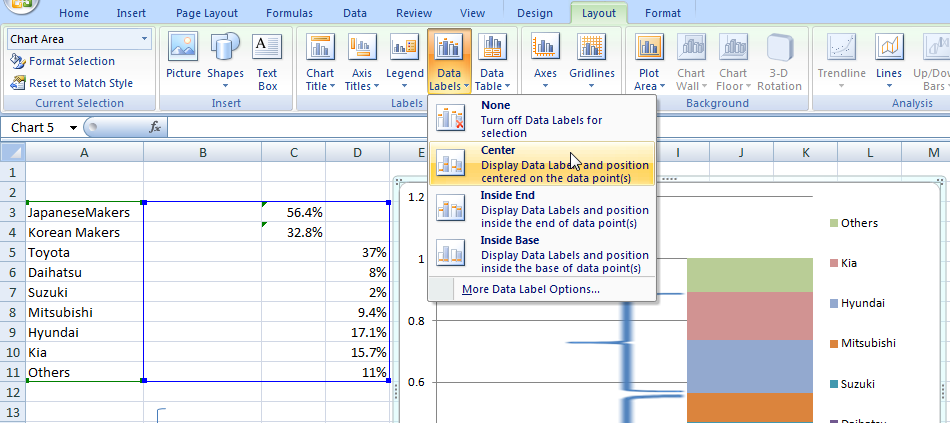Switch to the Insert tab
The image size is (950, 423).
point(131,13)
